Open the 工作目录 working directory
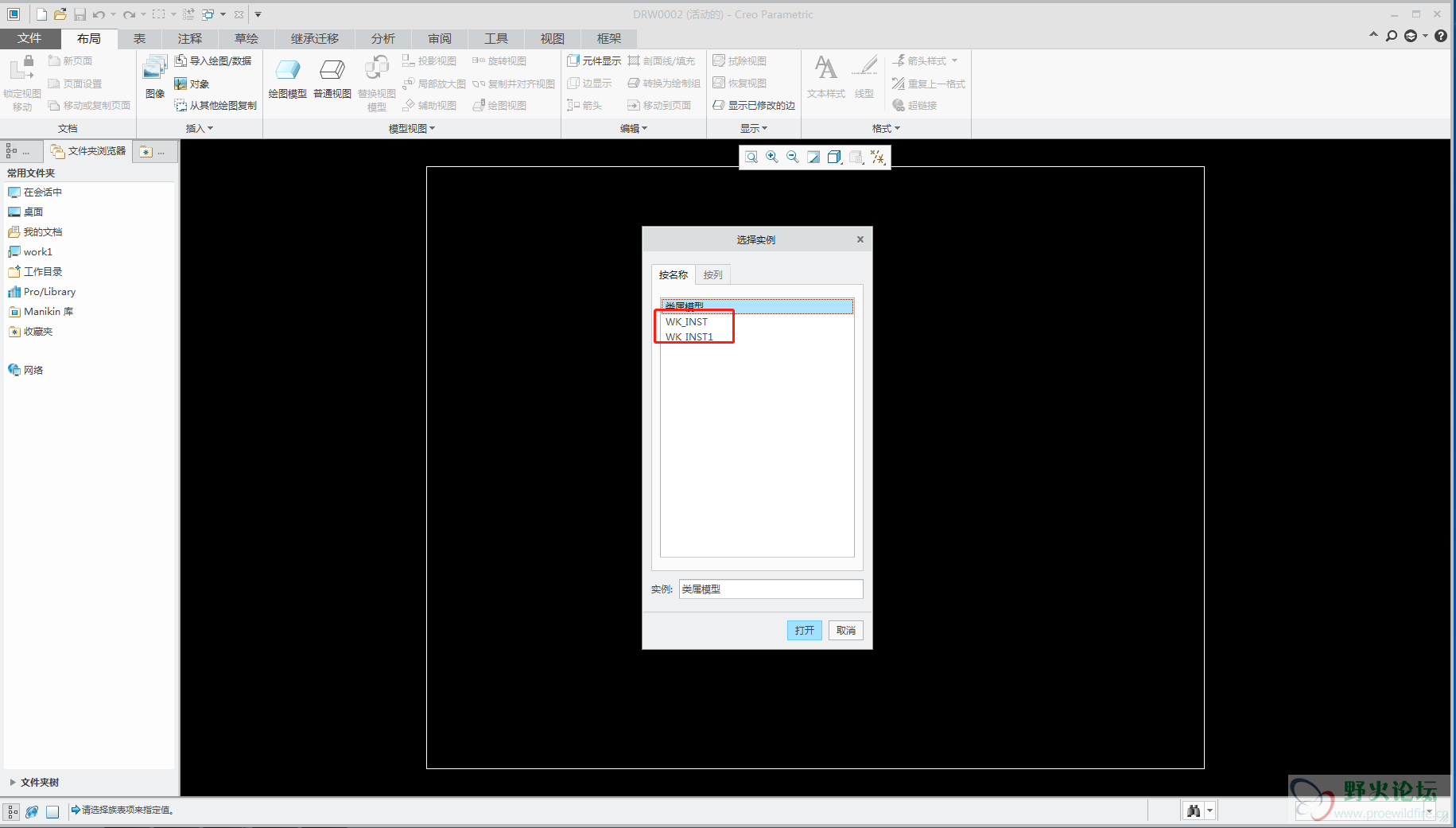1456x828 pixels. tap(35, 271)
